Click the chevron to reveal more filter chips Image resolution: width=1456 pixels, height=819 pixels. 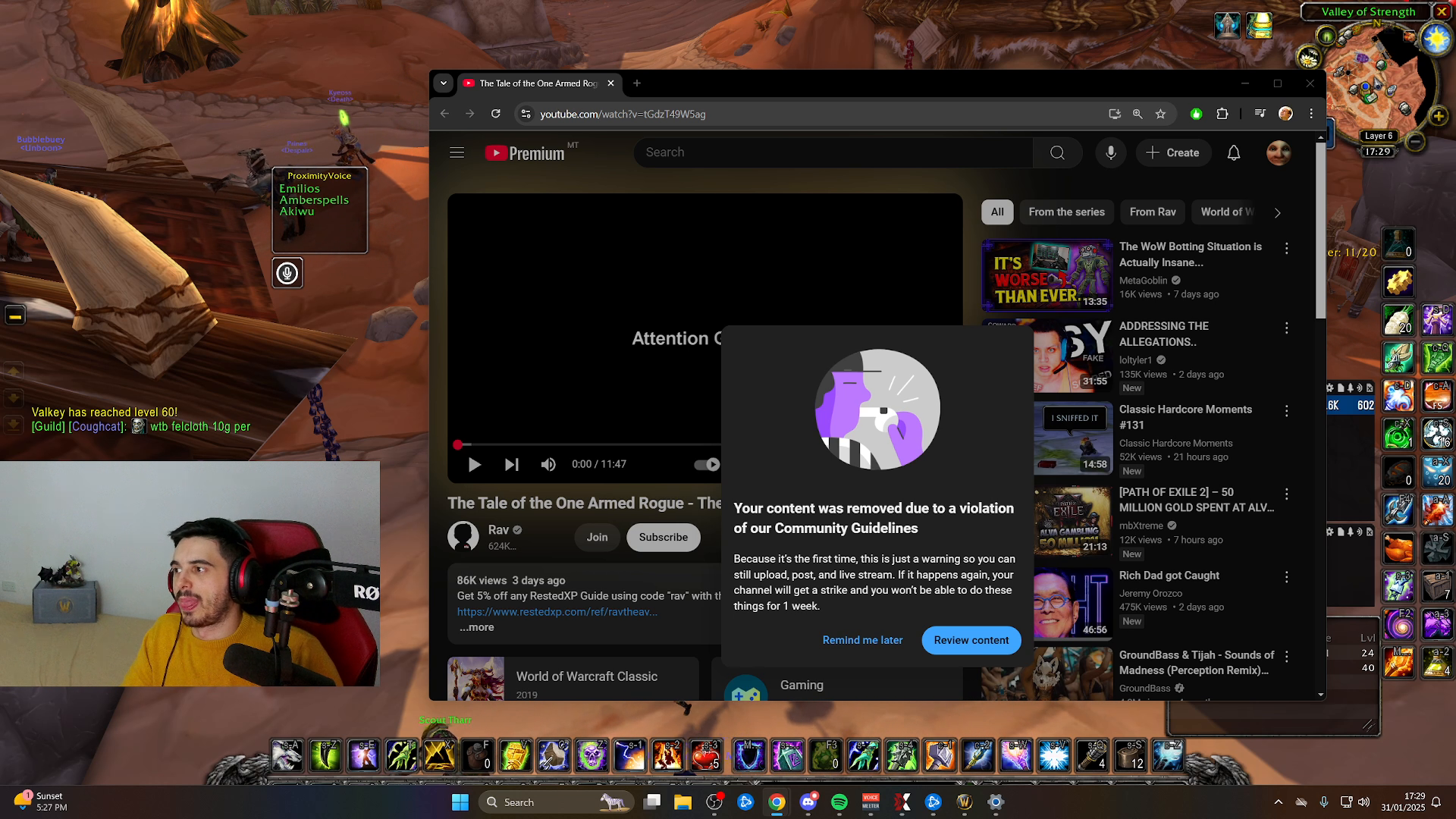click(1278, 213)
